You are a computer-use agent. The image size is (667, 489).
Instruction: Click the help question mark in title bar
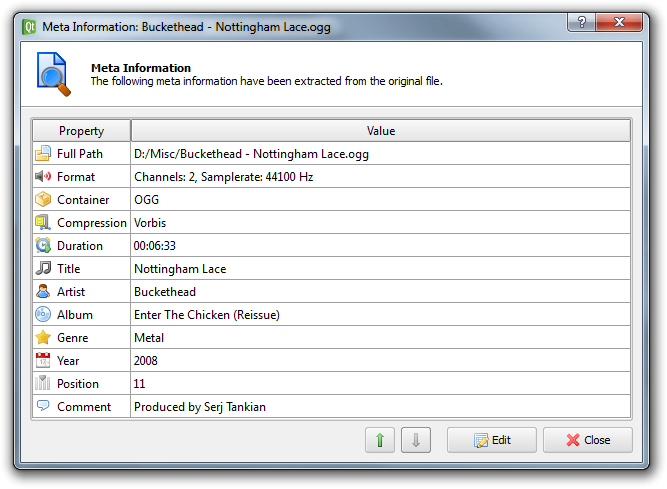pyautogui.click(x=581, y=22)
